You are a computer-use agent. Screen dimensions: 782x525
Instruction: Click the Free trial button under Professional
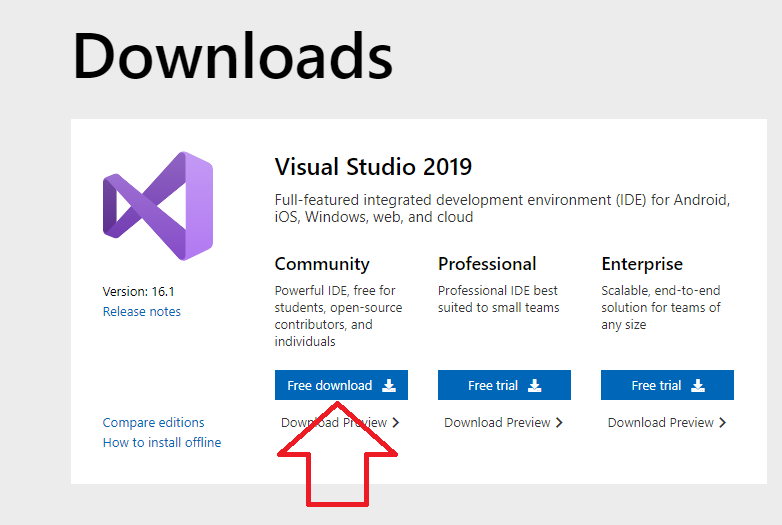[504, 385]
